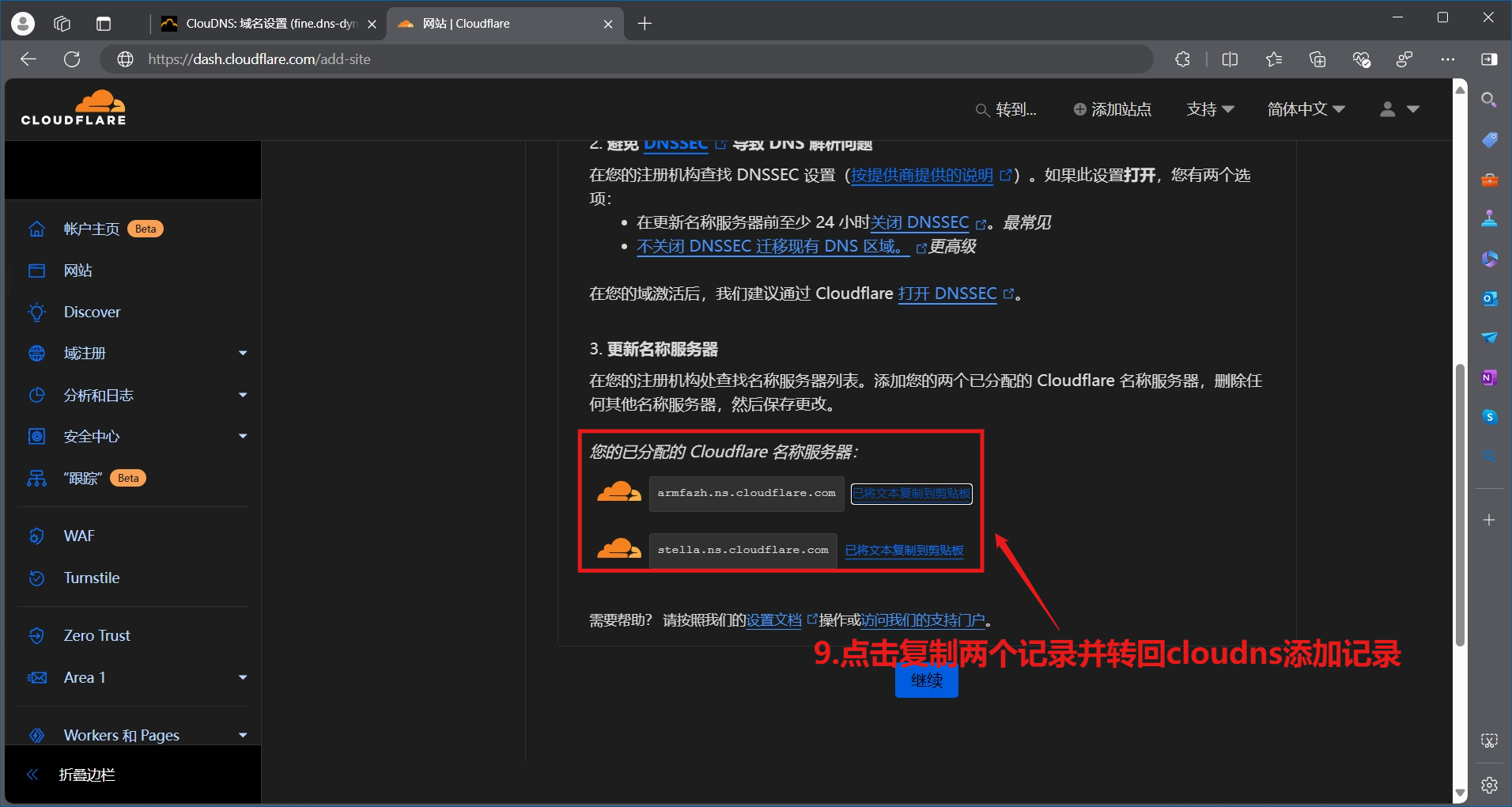Add a sidebar app with plus icon
Viewport: 1512px width, 807px height.
point(1489,520)
